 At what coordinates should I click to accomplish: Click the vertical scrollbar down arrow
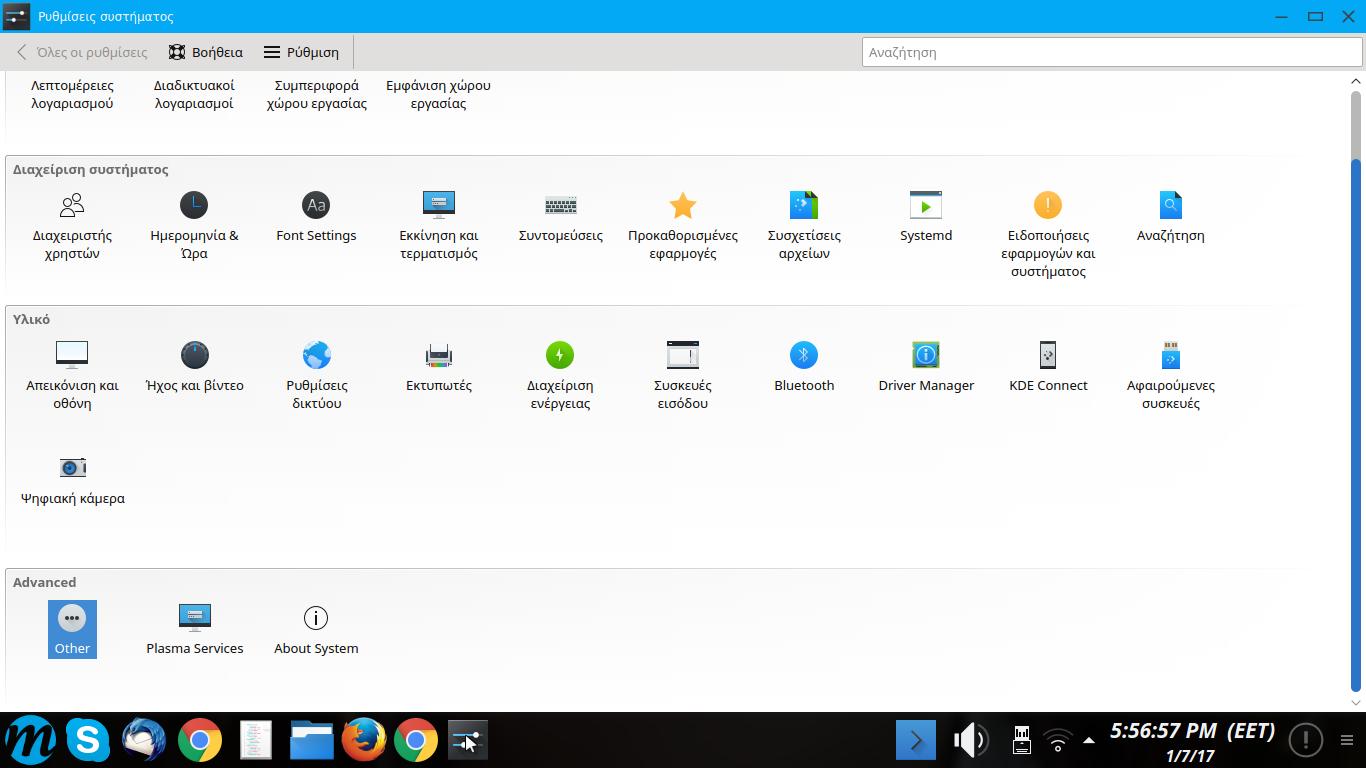pyautogui.click(x=1357, y=702)
